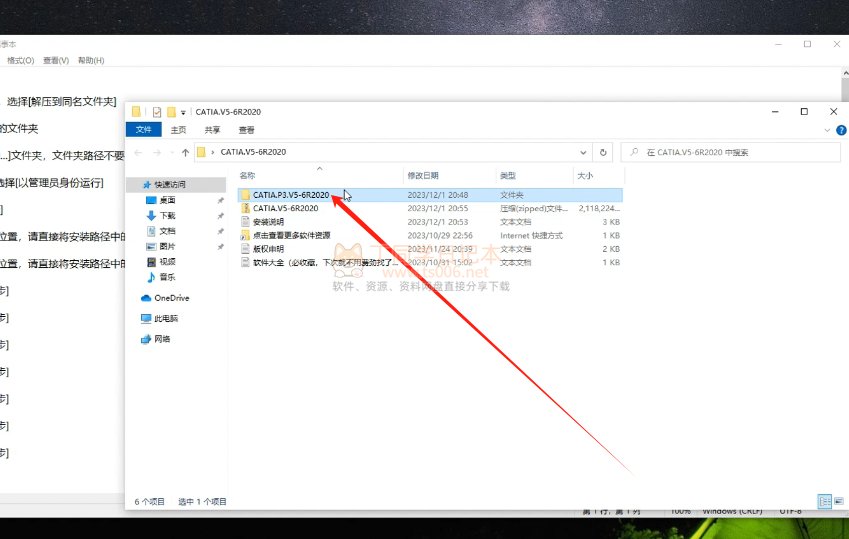This screenshot has width=849, height=539.
Task: Select the 点击查看更多软件资源 shortcut icon
Action: (245, 236)
